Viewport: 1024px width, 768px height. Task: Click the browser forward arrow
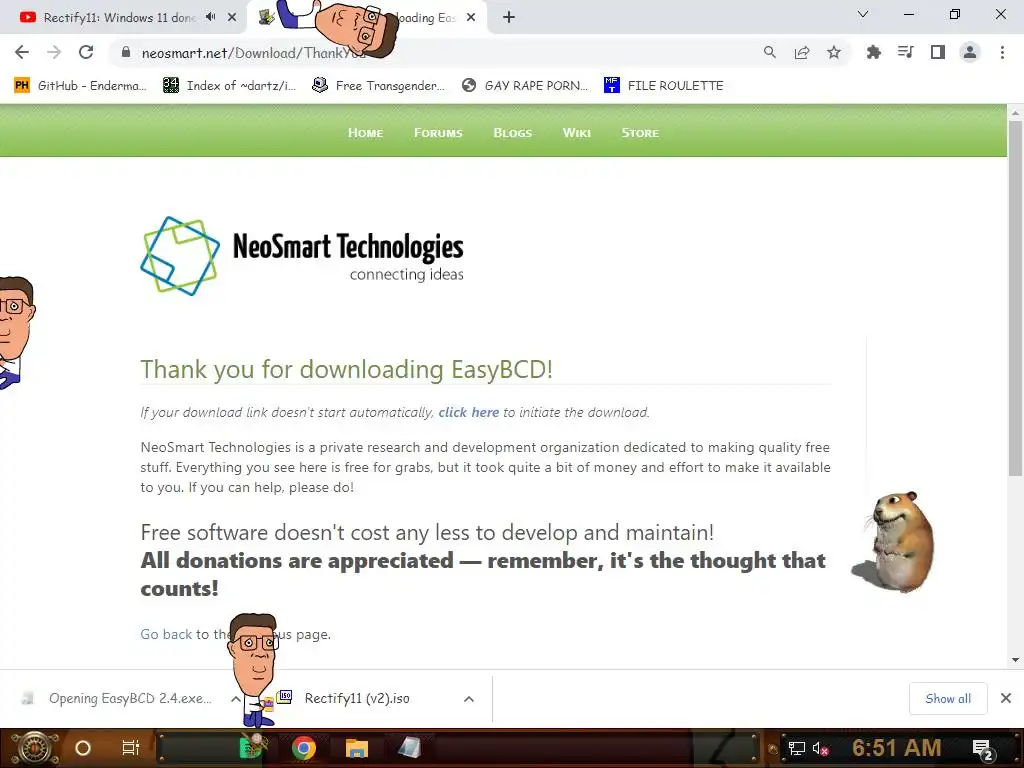(54, 52)
